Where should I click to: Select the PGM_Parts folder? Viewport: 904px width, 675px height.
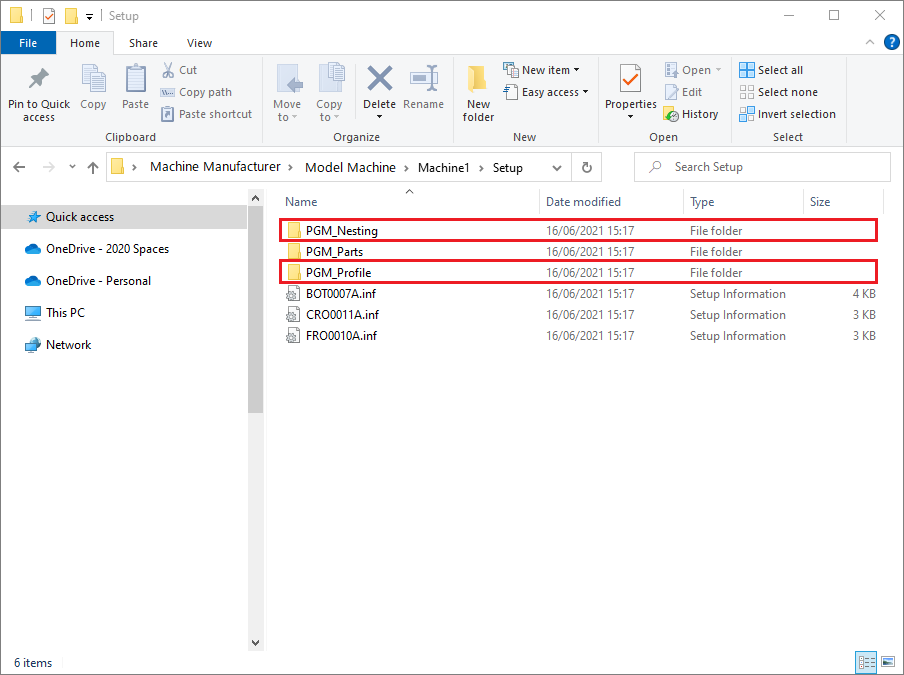click(579, 252)
